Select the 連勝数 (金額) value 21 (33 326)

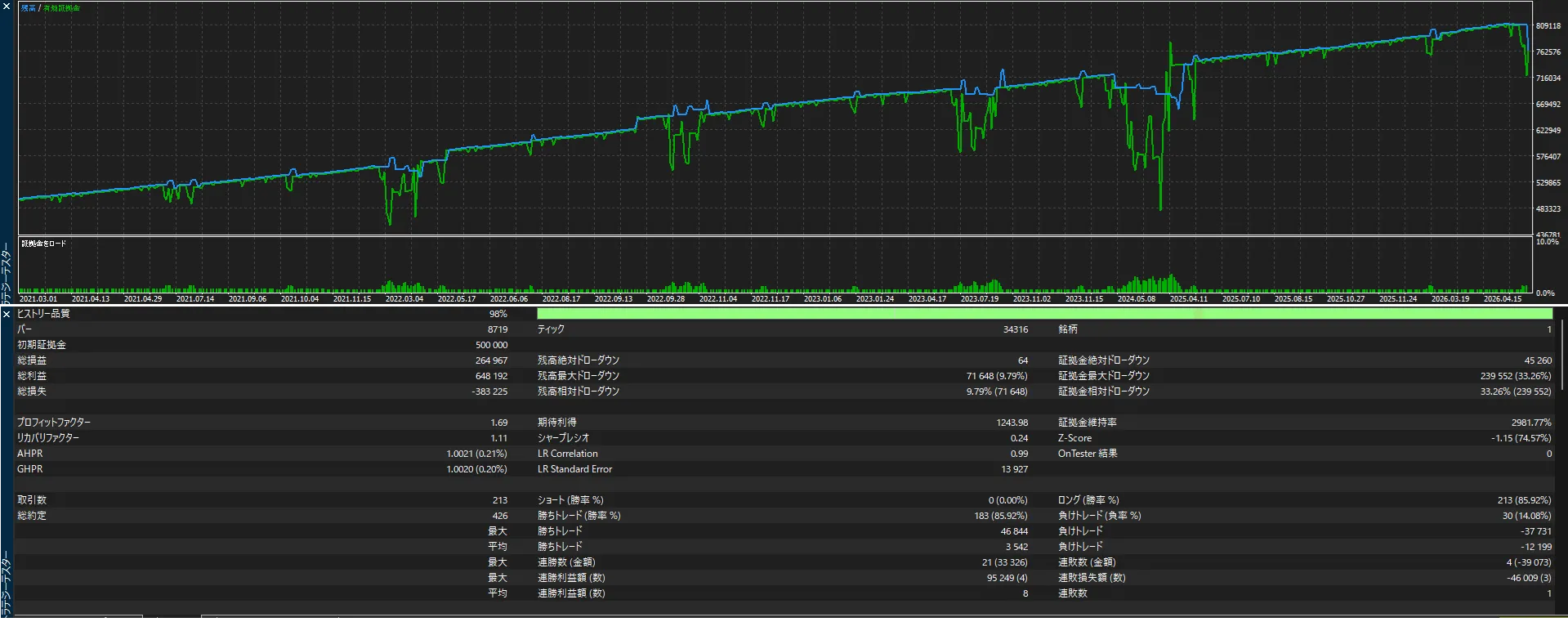point(1005,562)
